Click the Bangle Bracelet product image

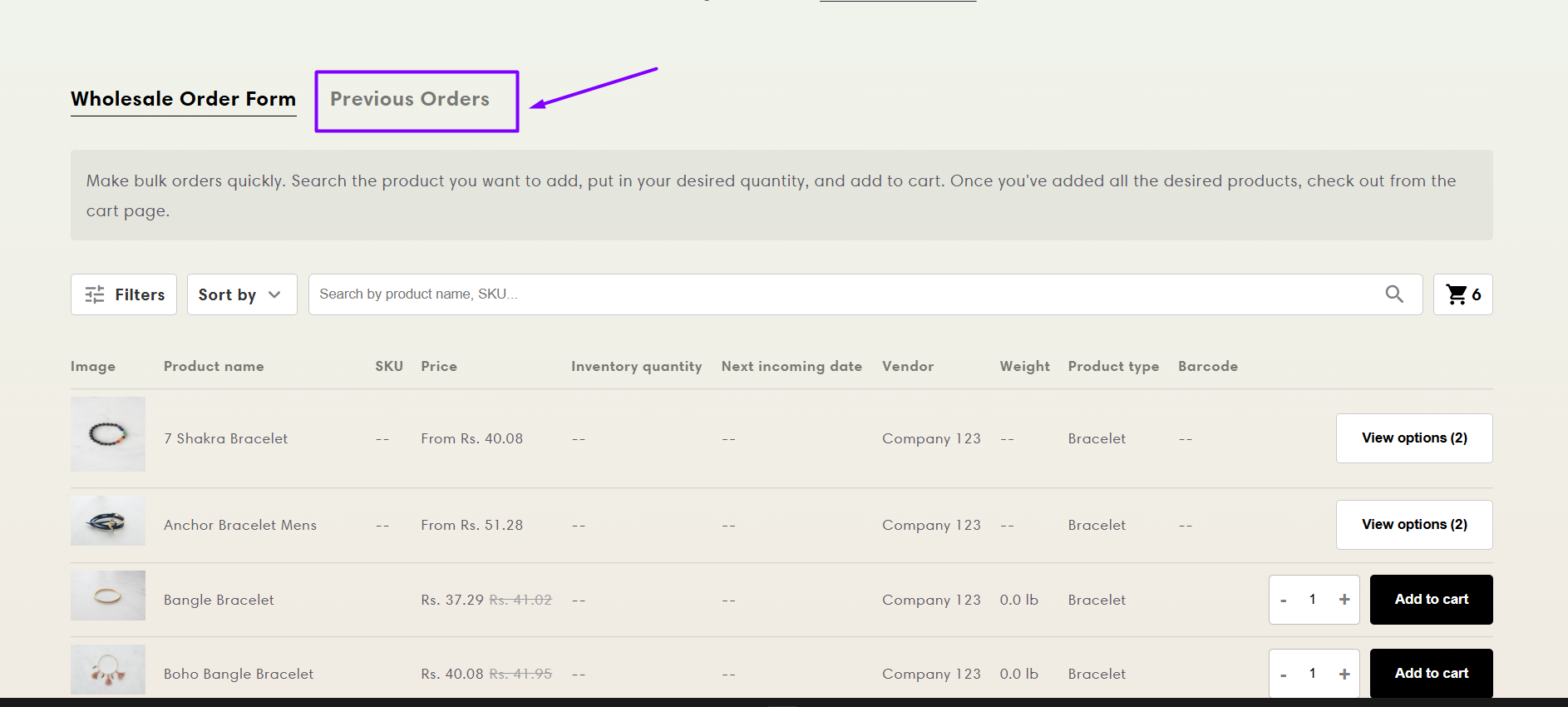point(108,596)
